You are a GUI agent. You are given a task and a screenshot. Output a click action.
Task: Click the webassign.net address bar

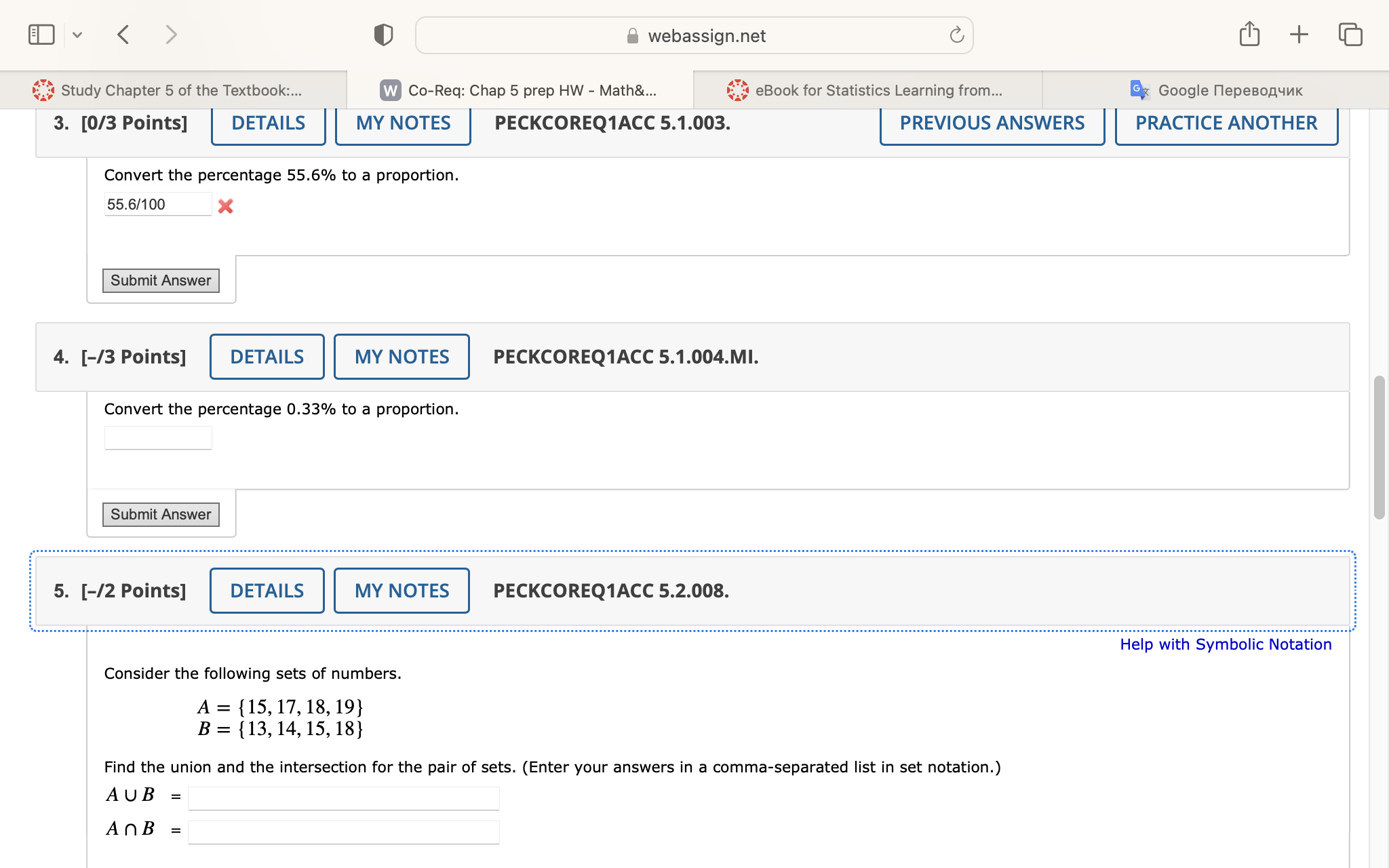(x=693, y=35)
